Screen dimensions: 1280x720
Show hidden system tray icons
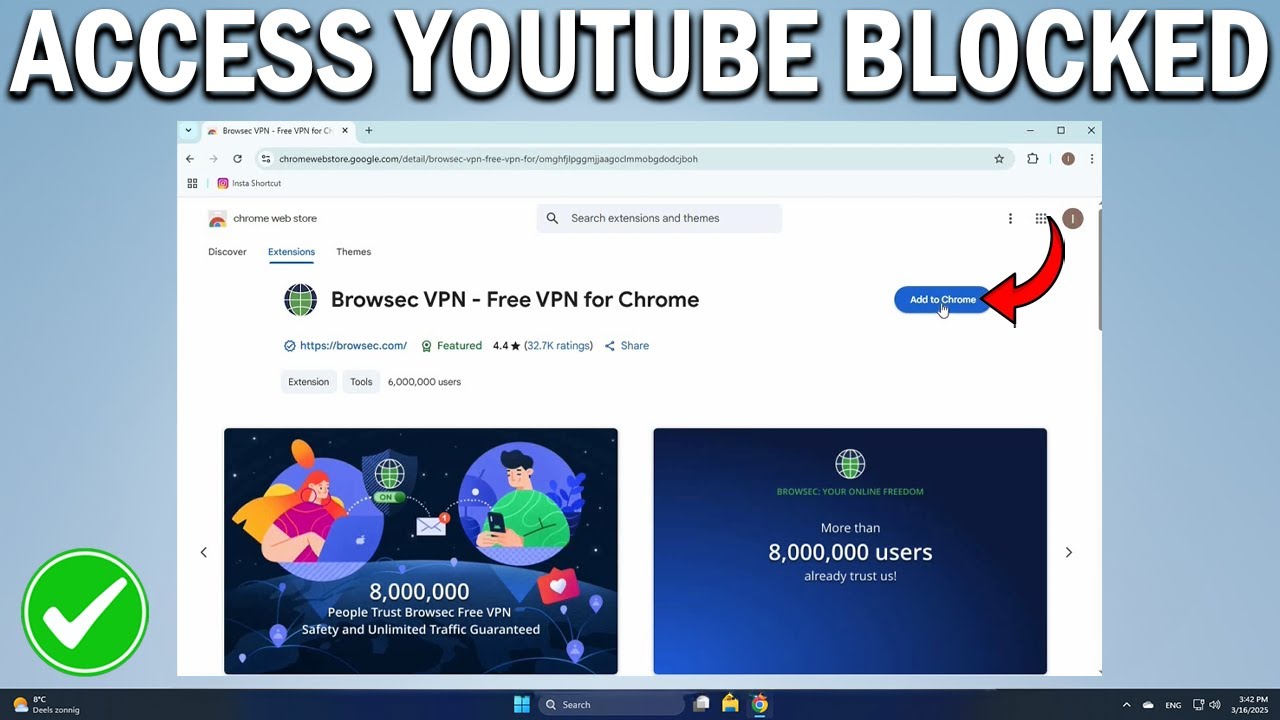pyautogui.click(x=1127, y=704)
